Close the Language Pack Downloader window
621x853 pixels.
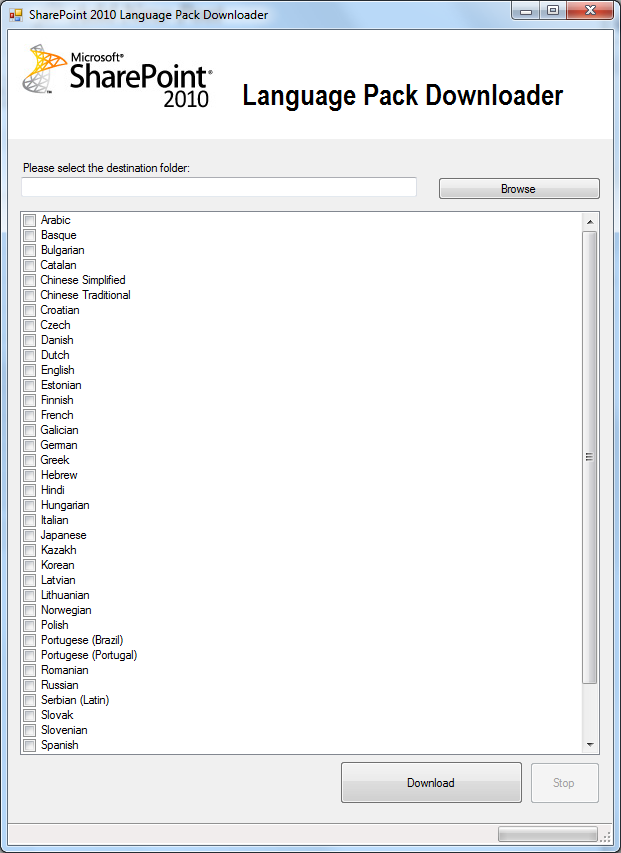click(591, 10)
